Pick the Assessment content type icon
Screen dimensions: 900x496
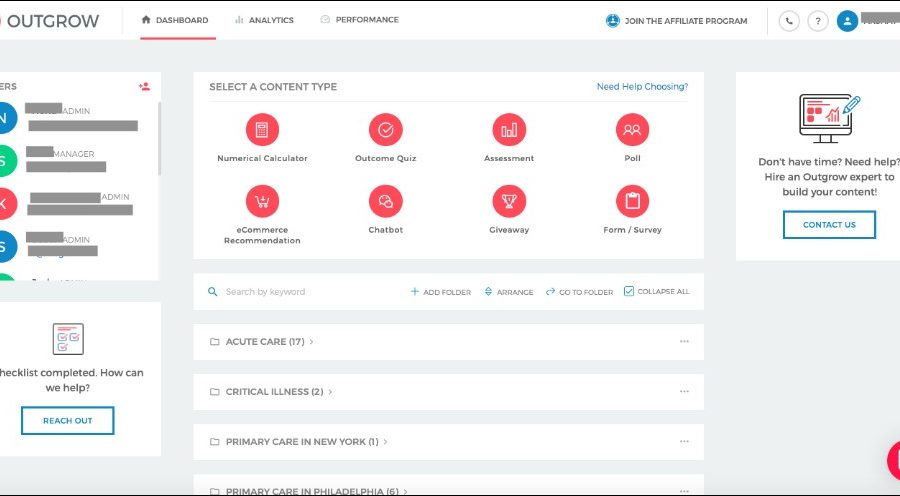pos(509,130)
